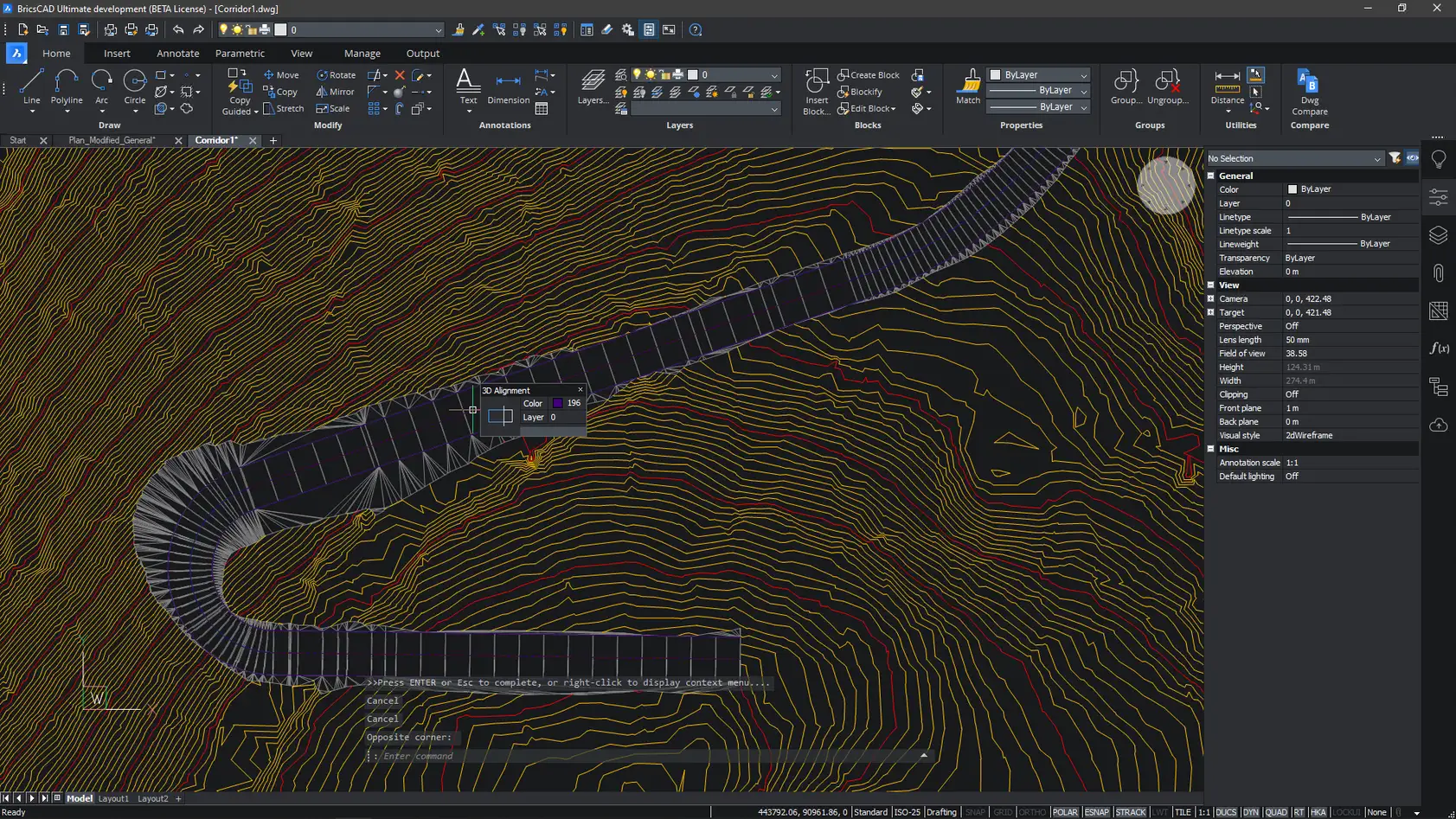Disable ESNAP in the status bar
This screenshot has height=819, width=1456.
click(1097, 812)
